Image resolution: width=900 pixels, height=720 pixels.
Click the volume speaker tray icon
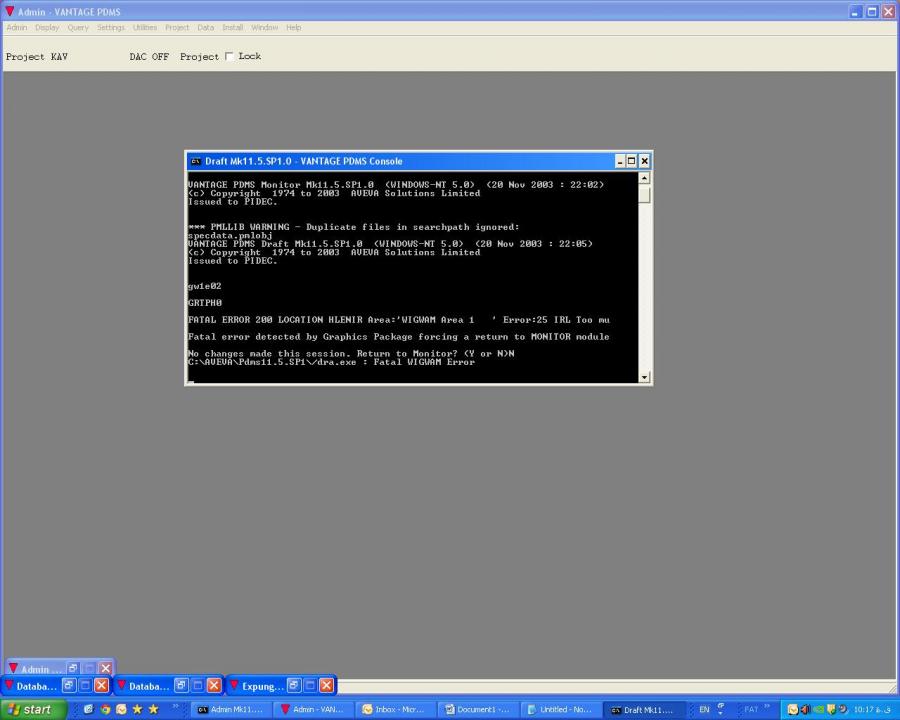coord(805,710)
